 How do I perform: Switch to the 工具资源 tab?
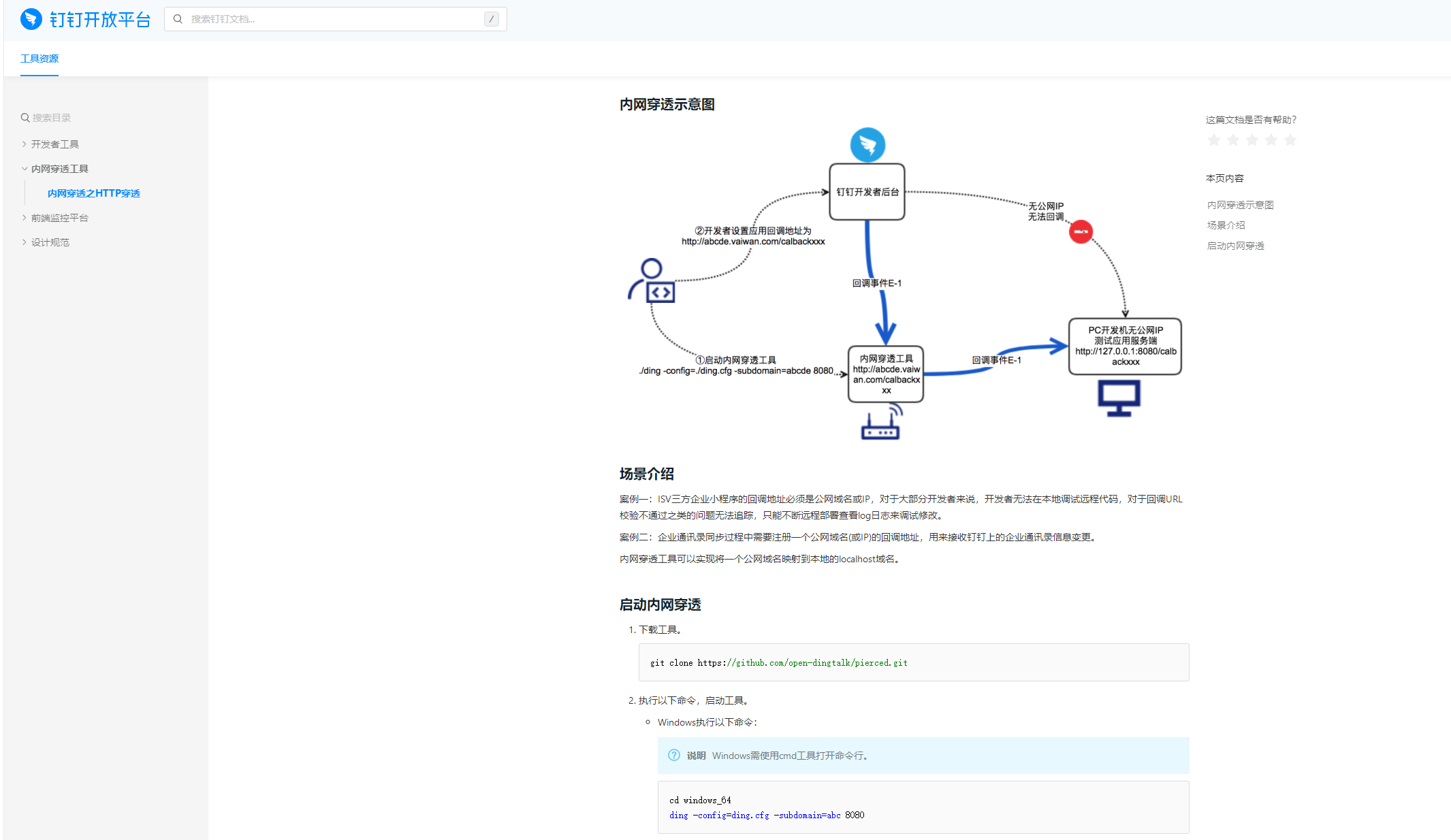click(x=39, y=59)
